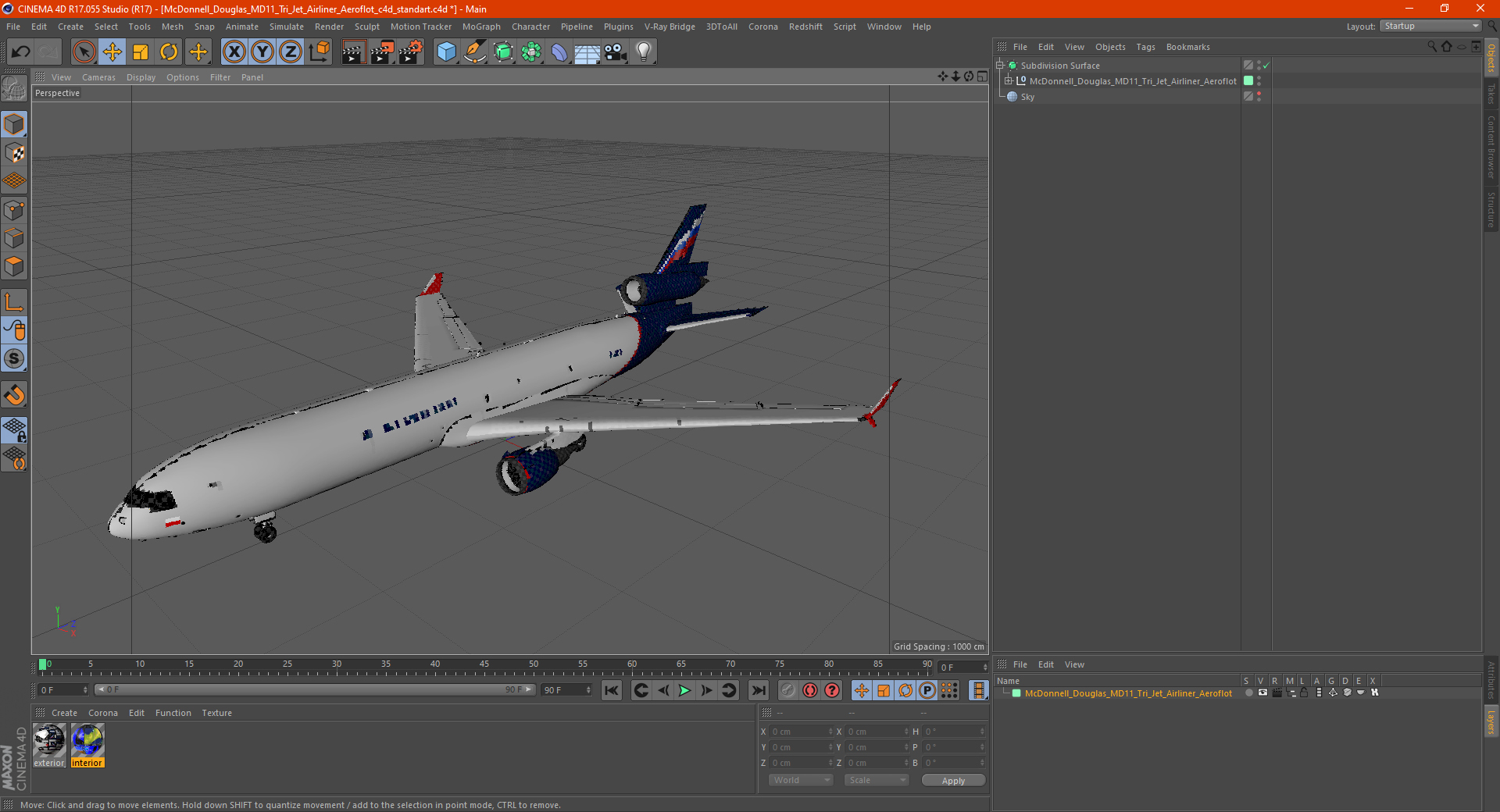Switch to Points mode
Viewport: 1500px width, 812px height.
tap(14, 210)
